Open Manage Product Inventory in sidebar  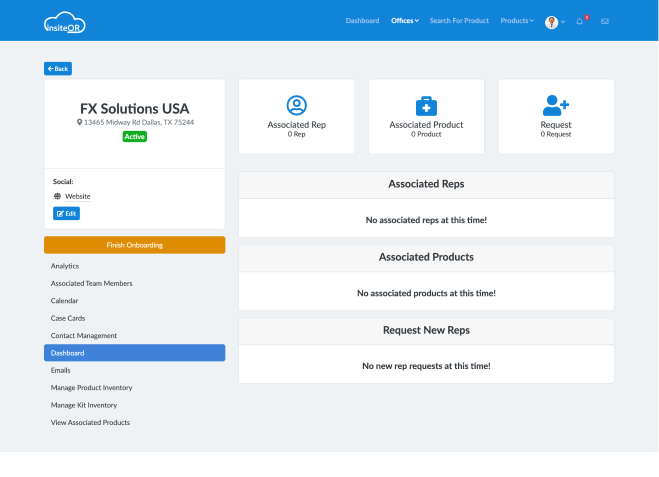tap(91, 388)
